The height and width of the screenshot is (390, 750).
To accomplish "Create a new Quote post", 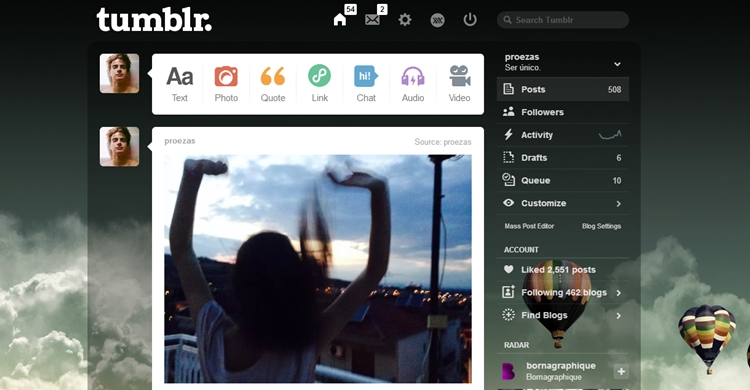I will (x=273, y=84).
